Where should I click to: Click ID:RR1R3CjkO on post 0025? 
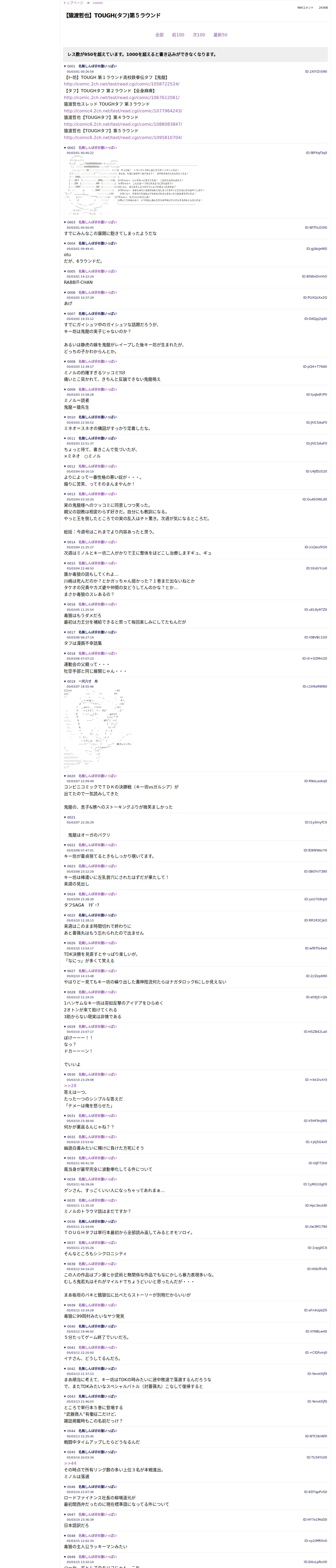pyautogui.click(x=316, y=920)
